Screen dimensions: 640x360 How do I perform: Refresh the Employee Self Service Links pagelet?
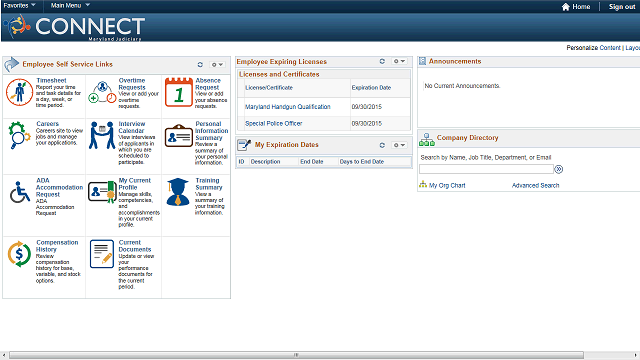point(200,64)
